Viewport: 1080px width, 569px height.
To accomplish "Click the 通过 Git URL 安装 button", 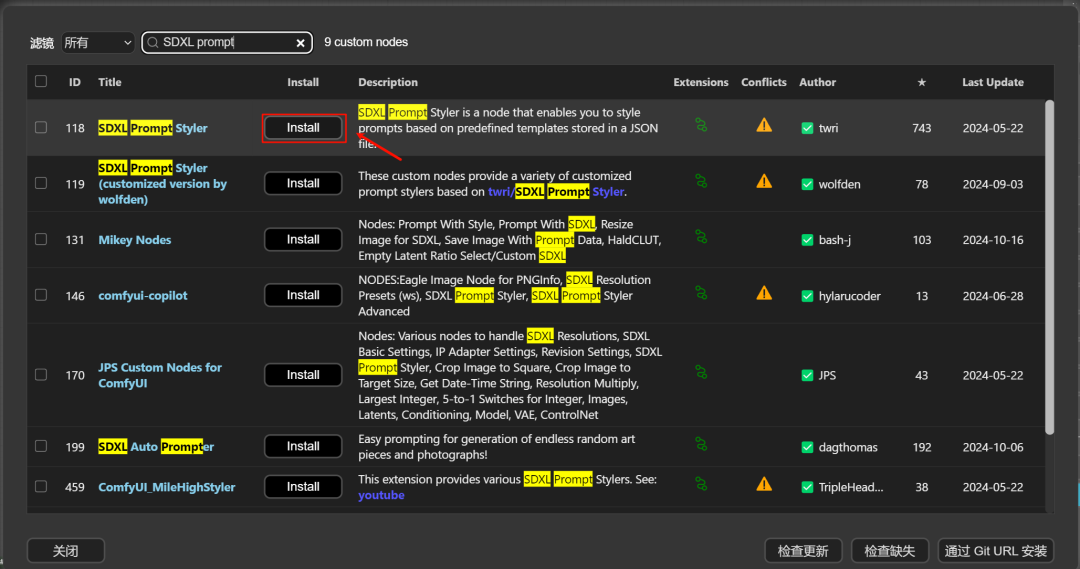I will pyautogui.click(x=996, y=550).
